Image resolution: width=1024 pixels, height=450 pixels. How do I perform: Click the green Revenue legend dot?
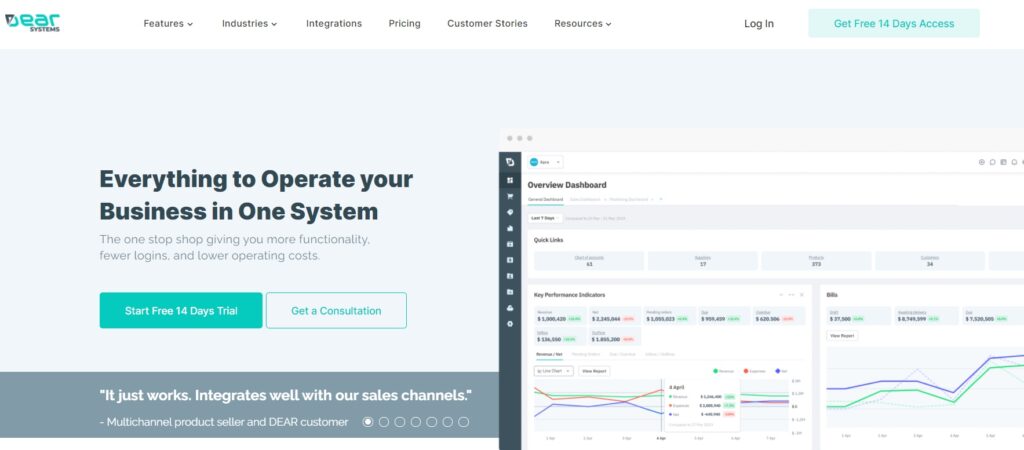click(x=715, y=371)
